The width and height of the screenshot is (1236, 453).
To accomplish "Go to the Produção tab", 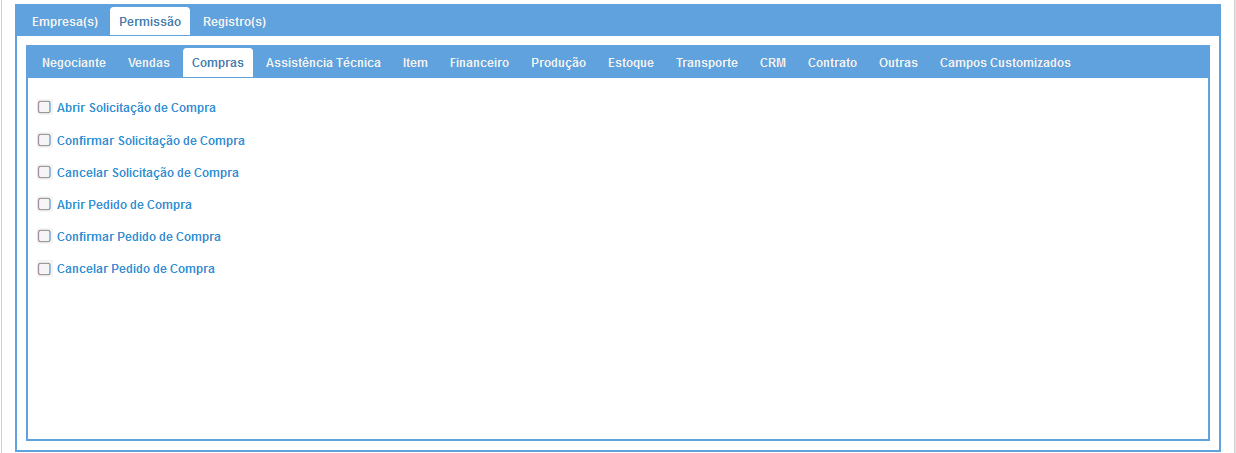I will pyautogui.click(x=559, y=62).
